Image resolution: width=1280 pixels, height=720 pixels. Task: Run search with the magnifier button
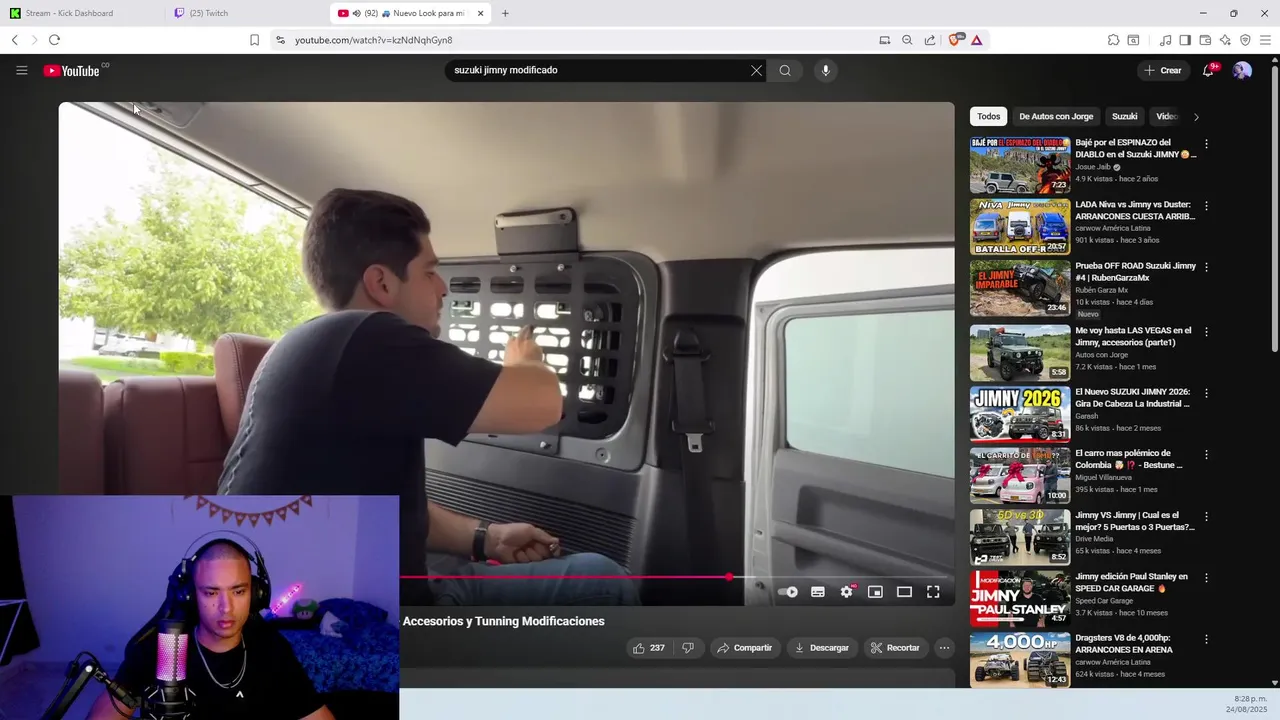tap(785, 70)
